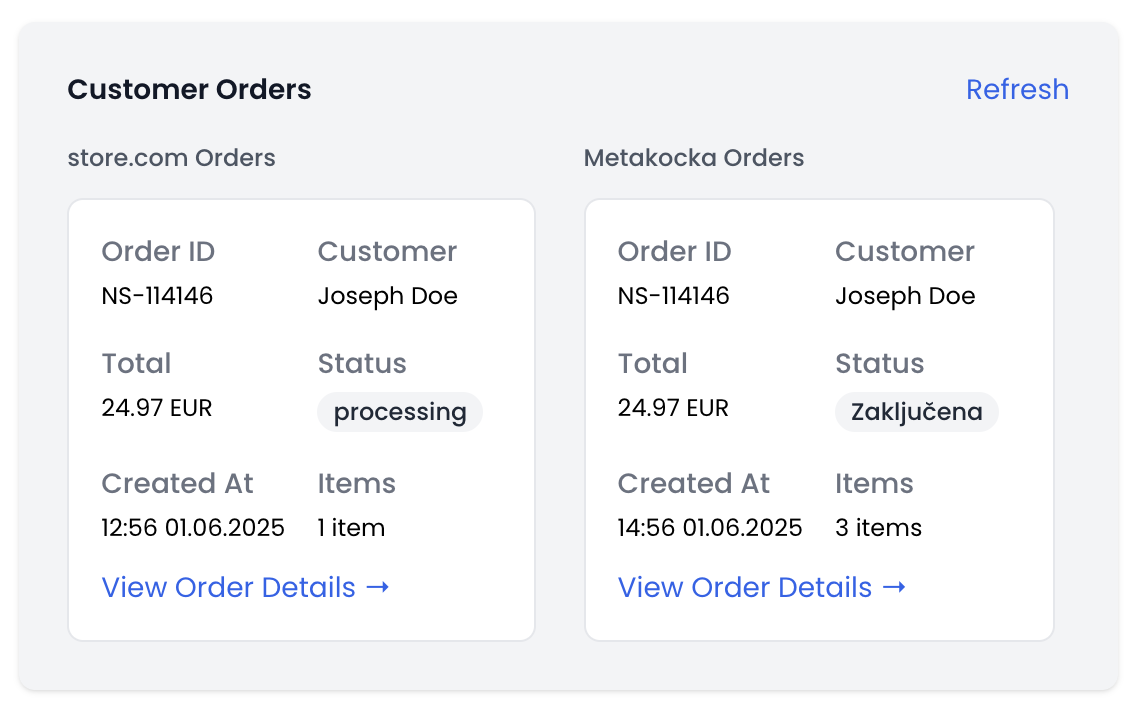The image size is (1138, 712).
Task: Click the 24.97 EUR total in Metakocka card
Action: (673, 408)
